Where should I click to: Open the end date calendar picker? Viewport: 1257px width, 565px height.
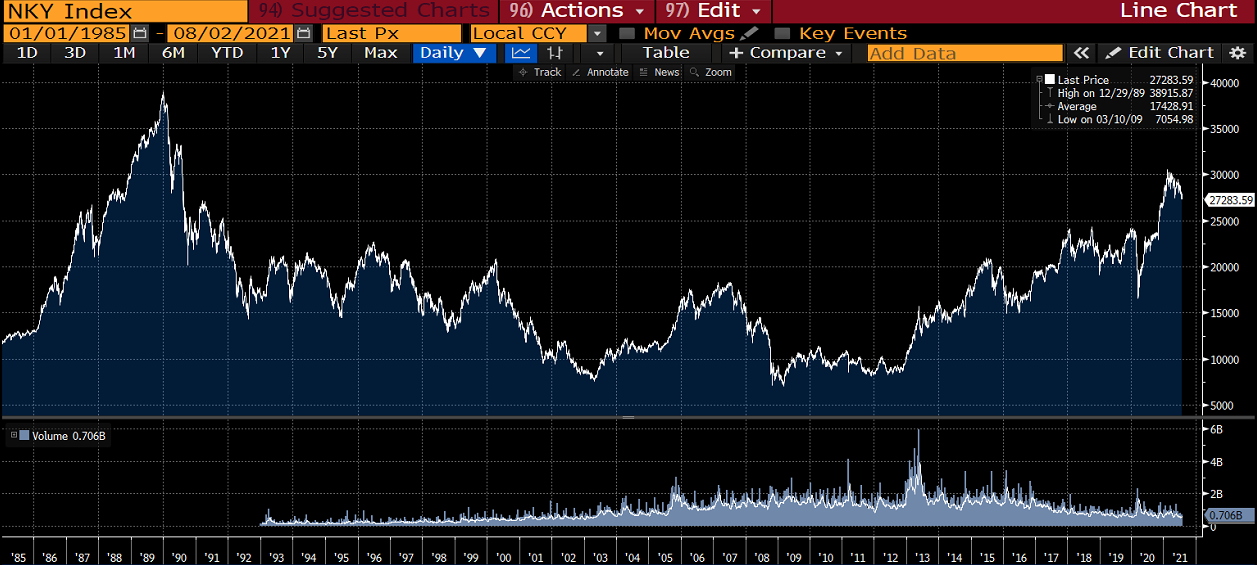coord(304,33)
